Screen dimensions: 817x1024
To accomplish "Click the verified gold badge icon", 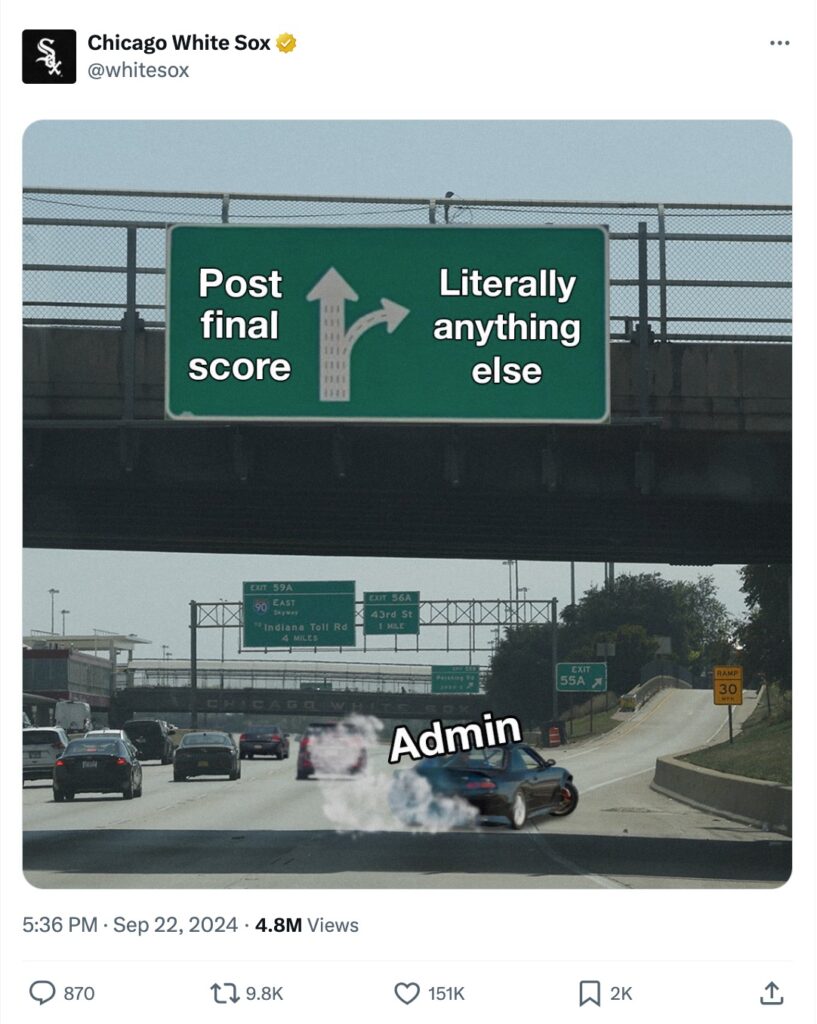I will pos(287,43).
